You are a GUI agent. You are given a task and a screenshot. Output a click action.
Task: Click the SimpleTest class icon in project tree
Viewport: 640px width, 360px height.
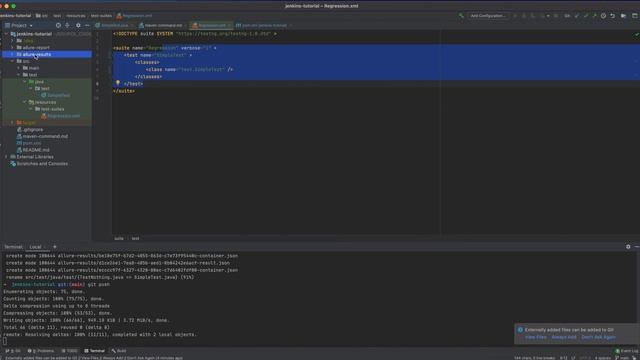pos(44,95)
